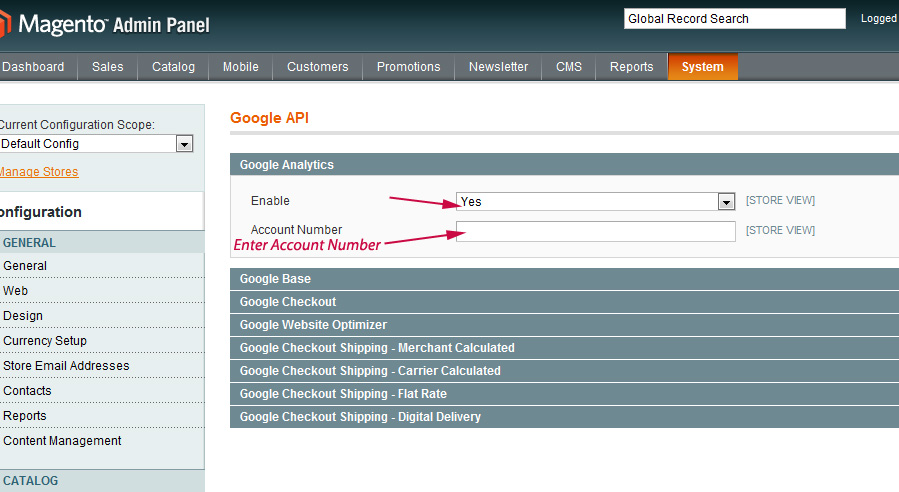Focus the Global Record Search field
This screenshot has height=492, width=899.
734,18
